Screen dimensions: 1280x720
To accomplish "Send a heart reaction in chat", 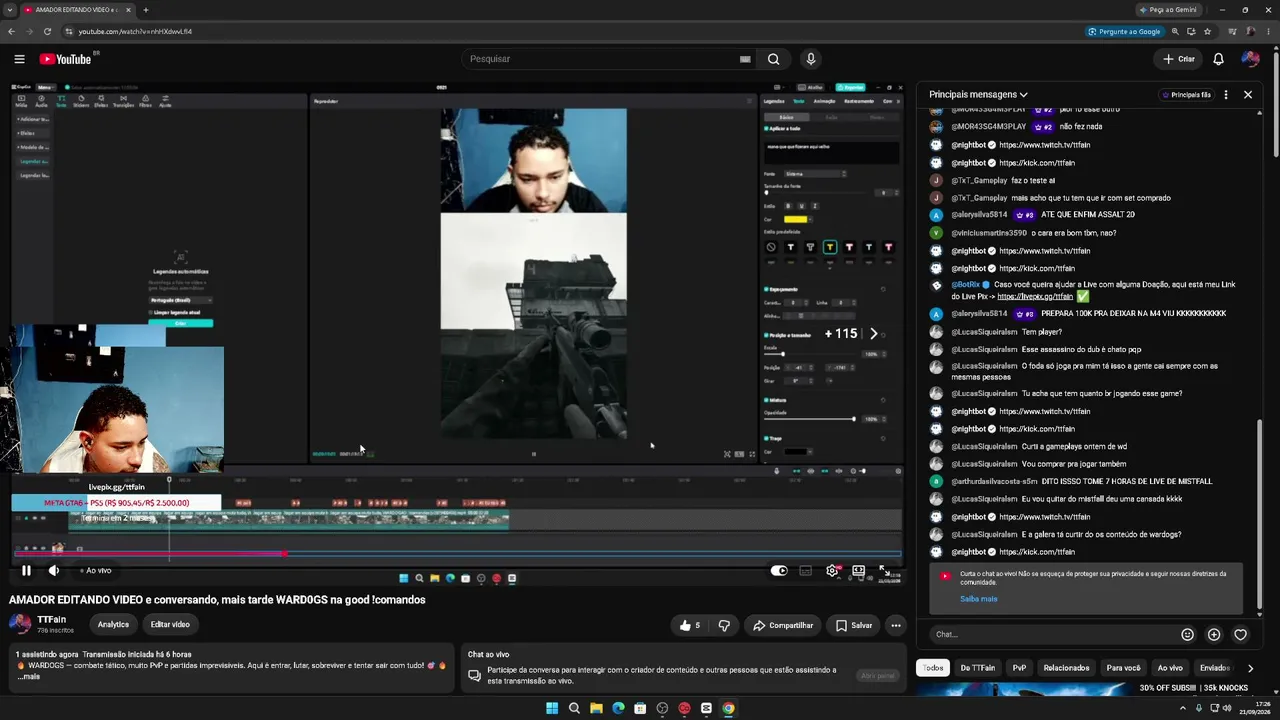I will click(1240, 634).
